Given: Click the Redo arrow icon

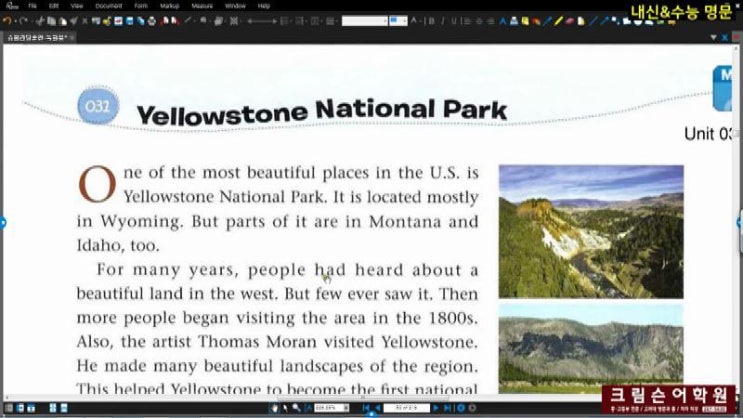Looking at the screenshot, I should tap(23, 21).
